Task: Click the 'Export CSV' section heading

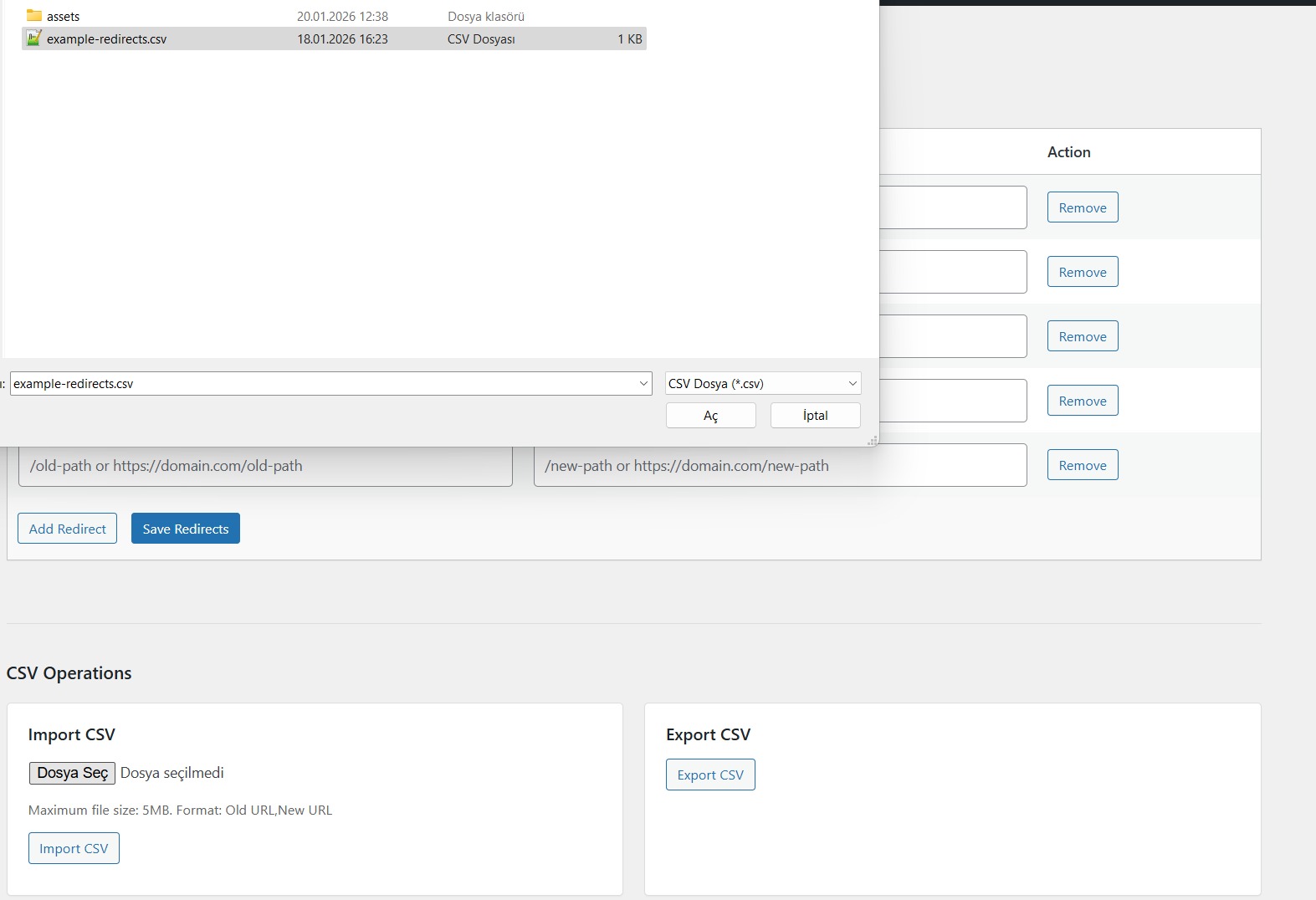Action: (x=708, y=734)
